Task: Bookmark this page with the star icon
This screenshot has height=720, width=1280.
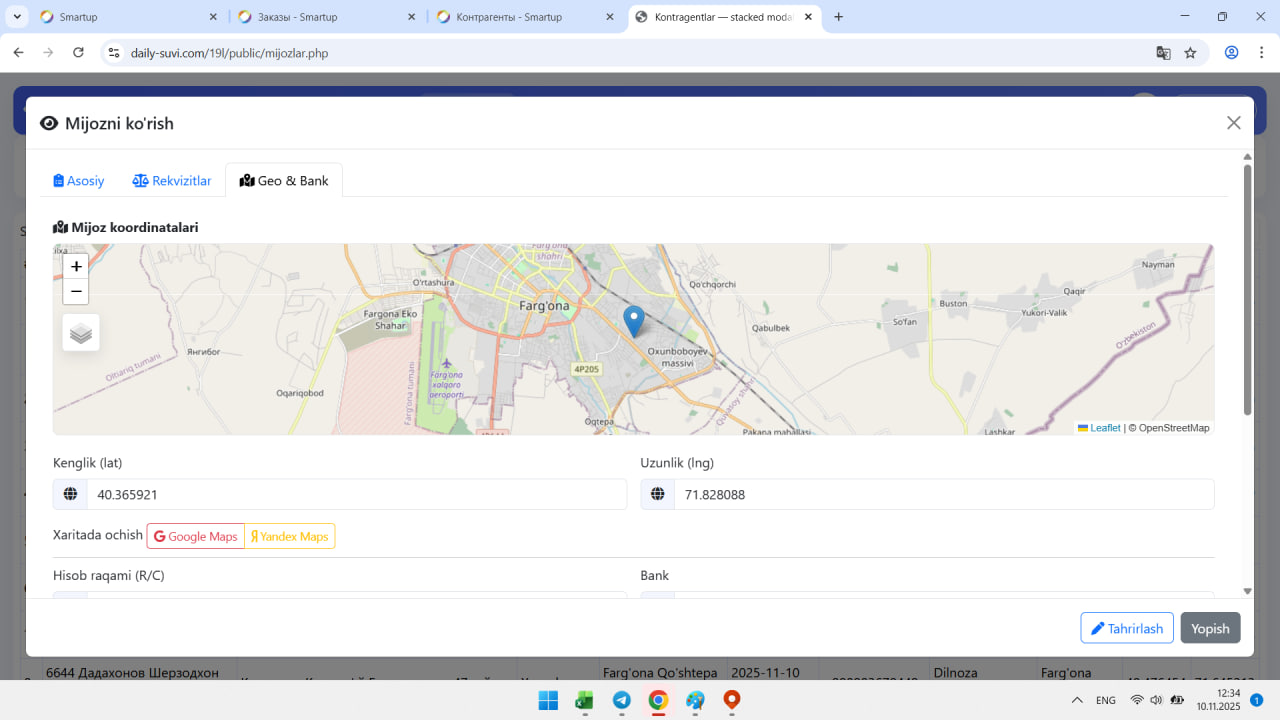Action: [x=1190, y=53]
